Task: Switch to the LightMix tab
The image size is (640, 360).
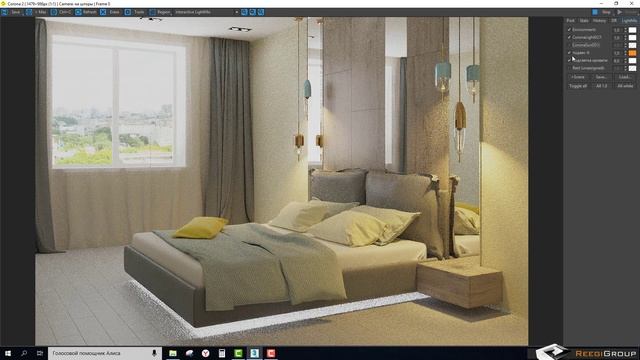Action: (x=629, y=20)
